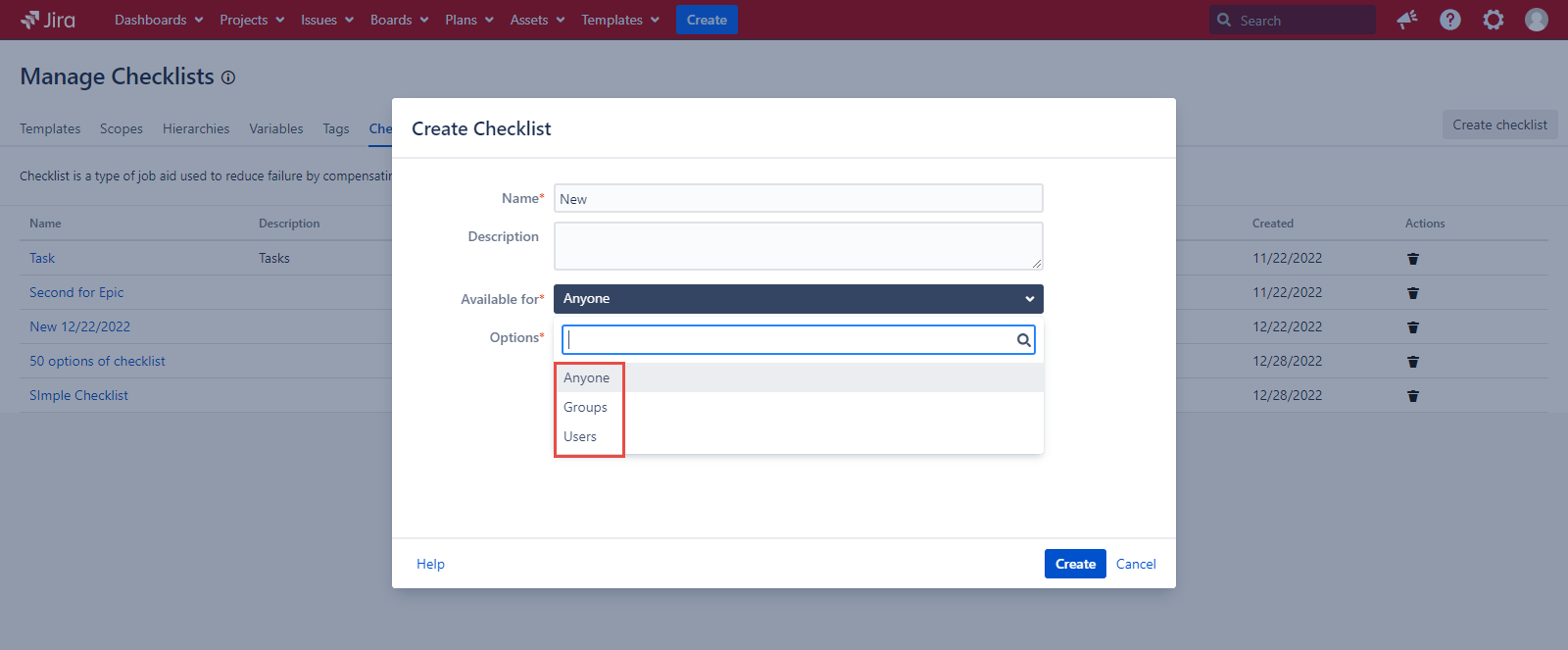Click trash icon for Simple Checklist row
1568x650 pixels.
pyautogui.click(x=1413, y=396)
